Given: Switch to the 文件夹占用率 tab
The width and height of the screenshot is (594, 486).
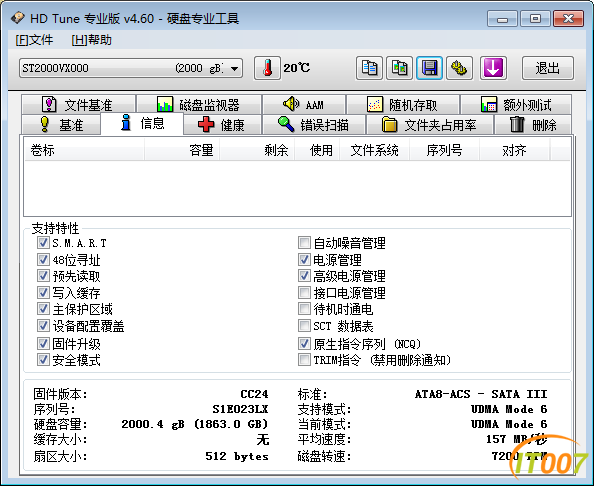Looking at the screenshot, I should pyautogui.click(x=430, y=125).
